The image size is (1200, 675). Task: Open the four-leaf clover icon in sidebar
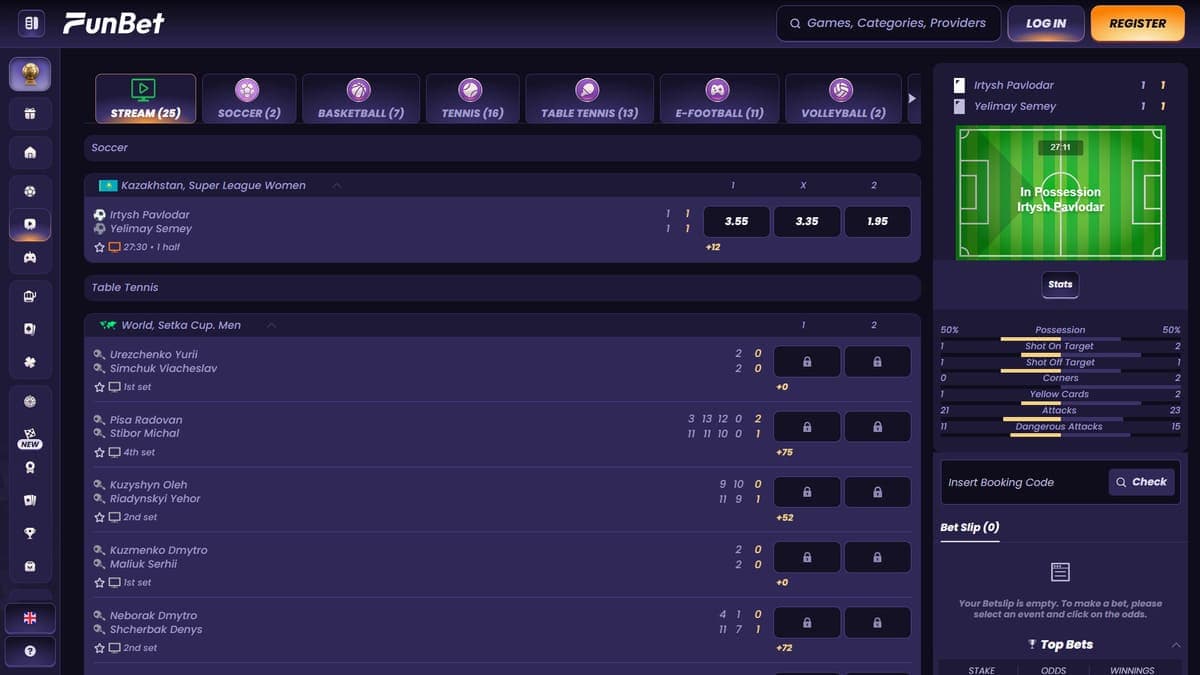(x=30, y=362)
